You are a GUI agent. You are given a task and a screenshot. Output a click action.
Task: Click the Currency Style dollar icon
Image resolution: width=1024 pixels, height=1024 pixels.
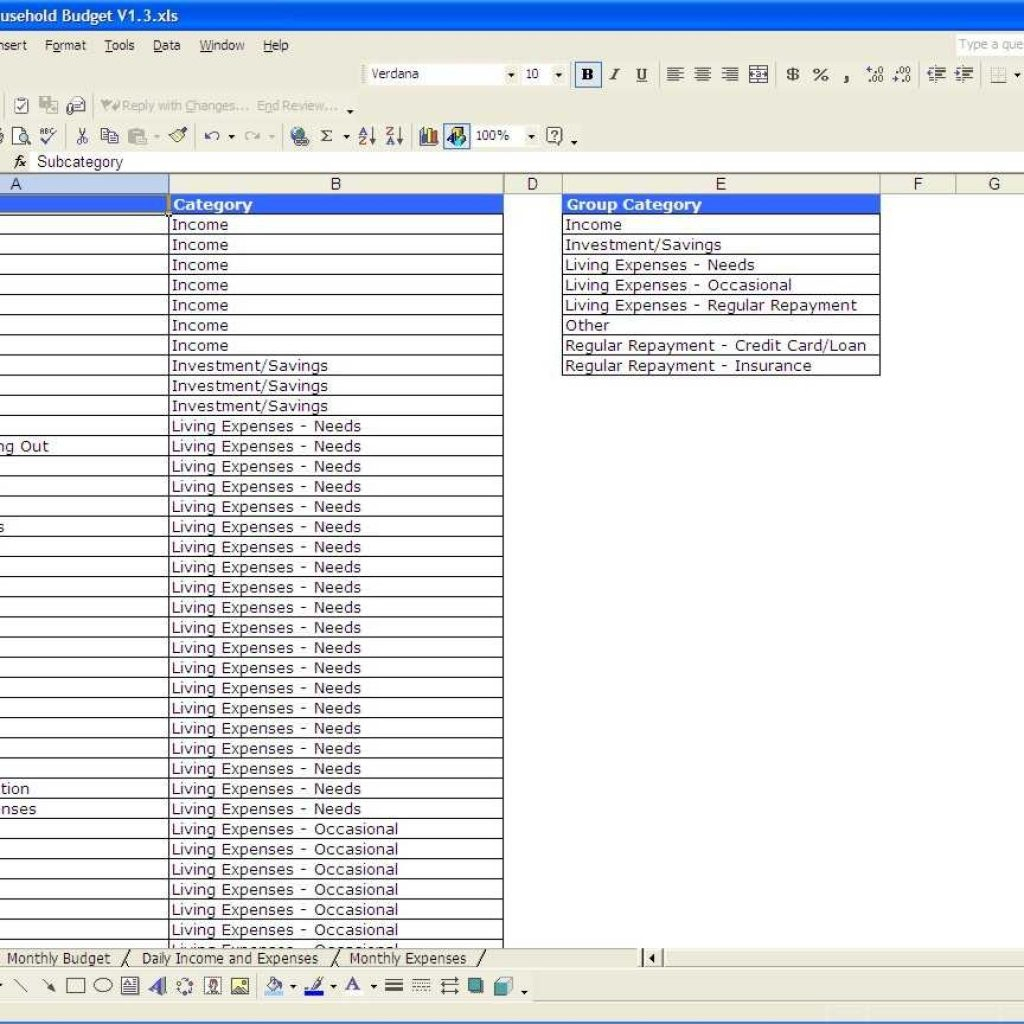pos(792,75)
